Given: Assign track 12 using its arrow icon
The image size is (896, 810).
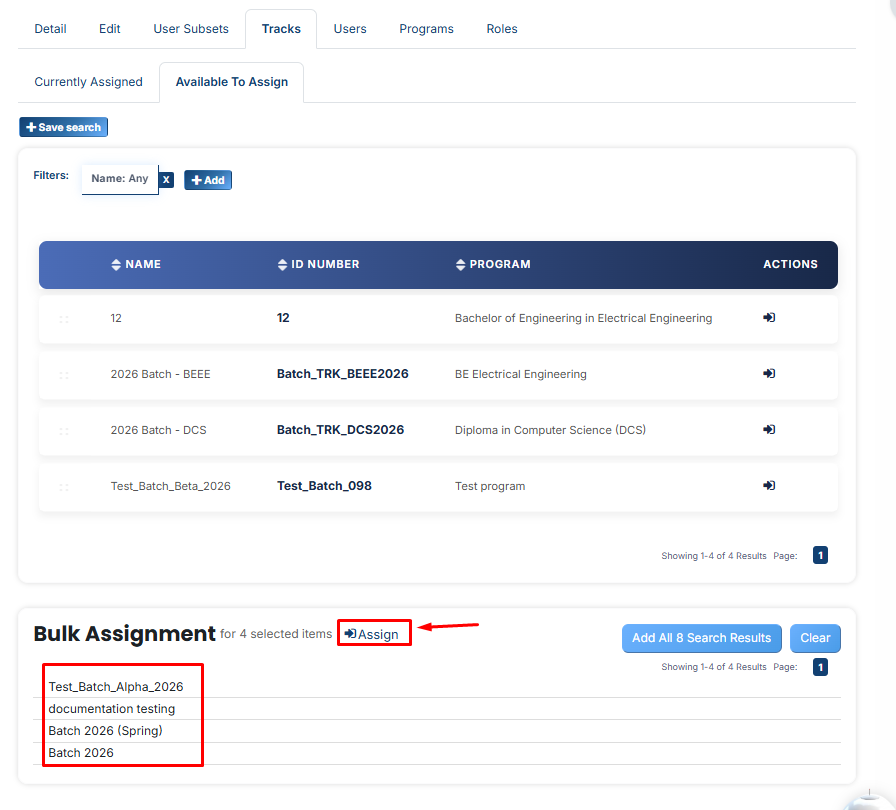Looking at the screenshot, I should (x=769, y=318).
